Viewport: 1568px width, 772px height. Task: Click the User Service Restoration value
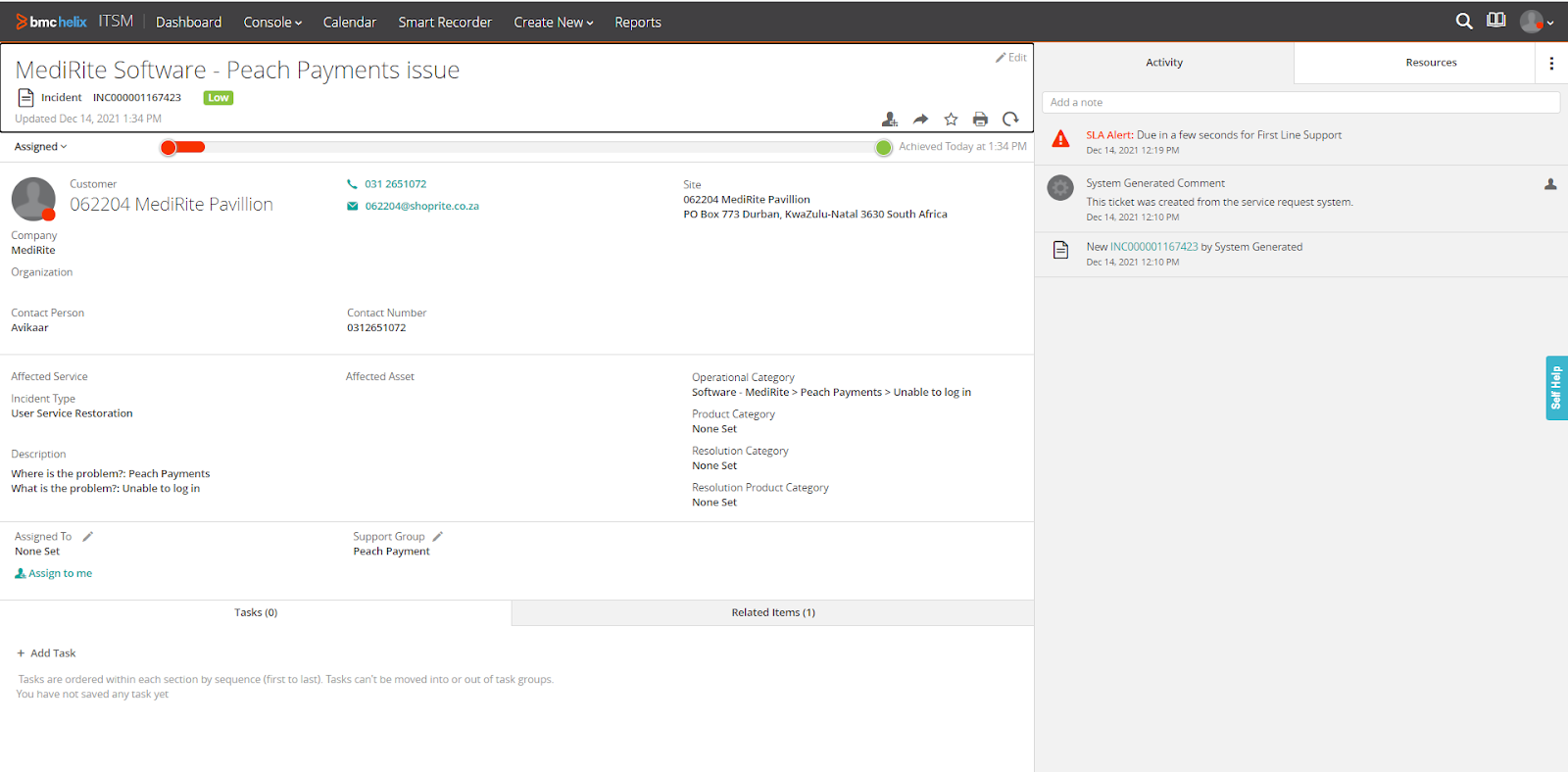click(72, 413)
